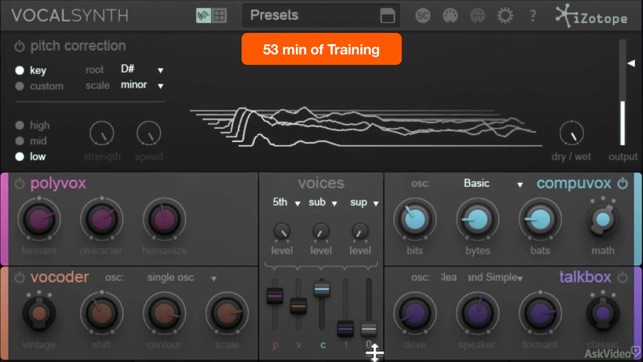Open the root D# dropdown
This screenshot has width=643, height=362.
tap(142, 69)
